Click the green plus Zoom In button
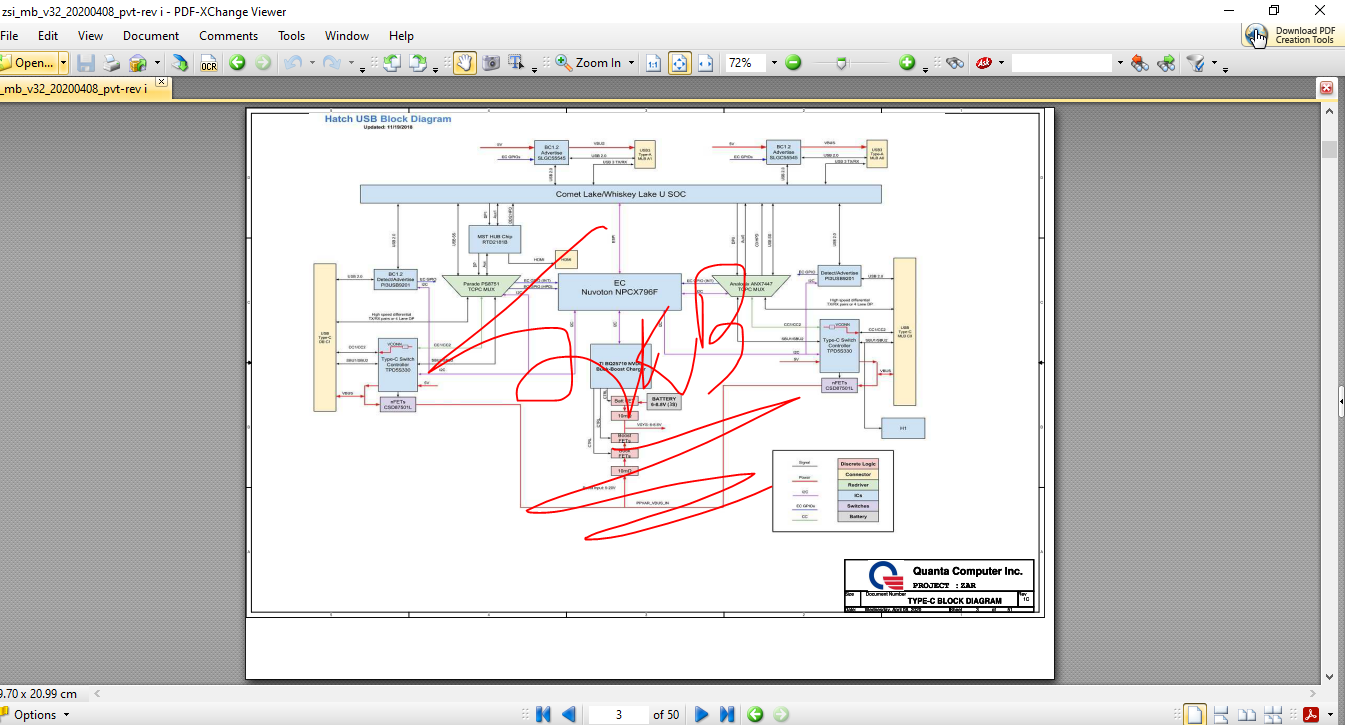Viewport: 1345px width, 725px height. pyautogui.click(x=907, y=63)
